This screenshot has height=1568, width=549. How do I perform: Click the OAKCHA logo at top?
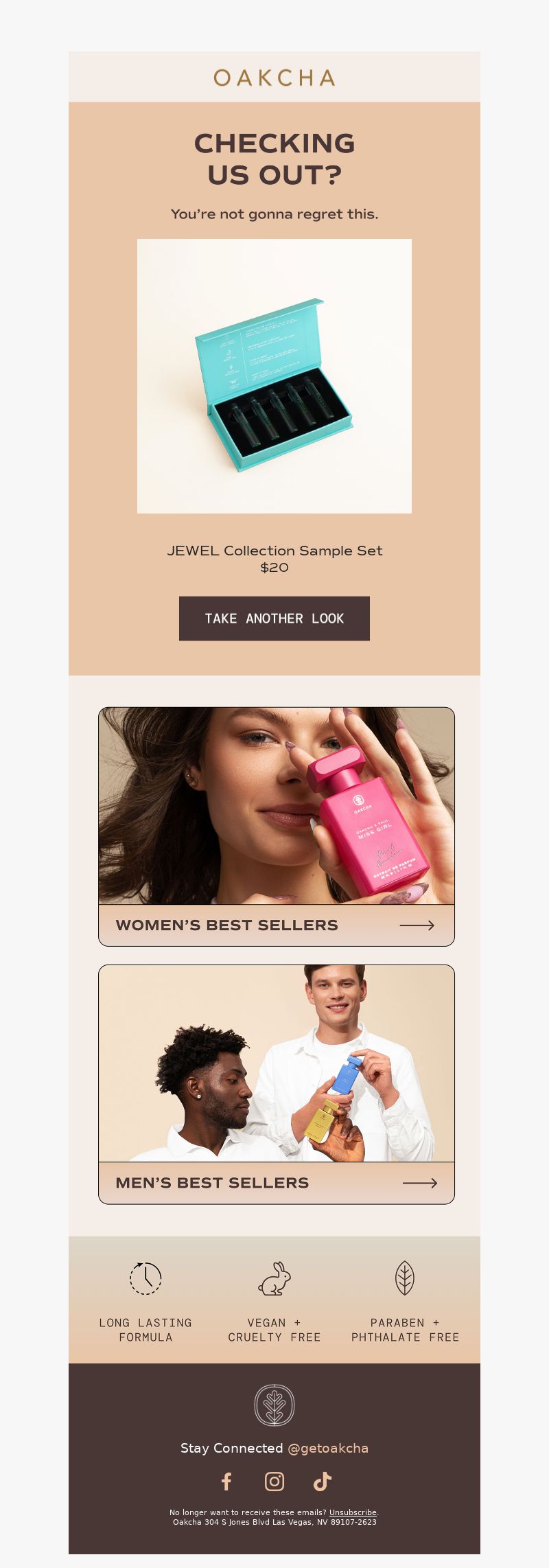tap(274, 78)
